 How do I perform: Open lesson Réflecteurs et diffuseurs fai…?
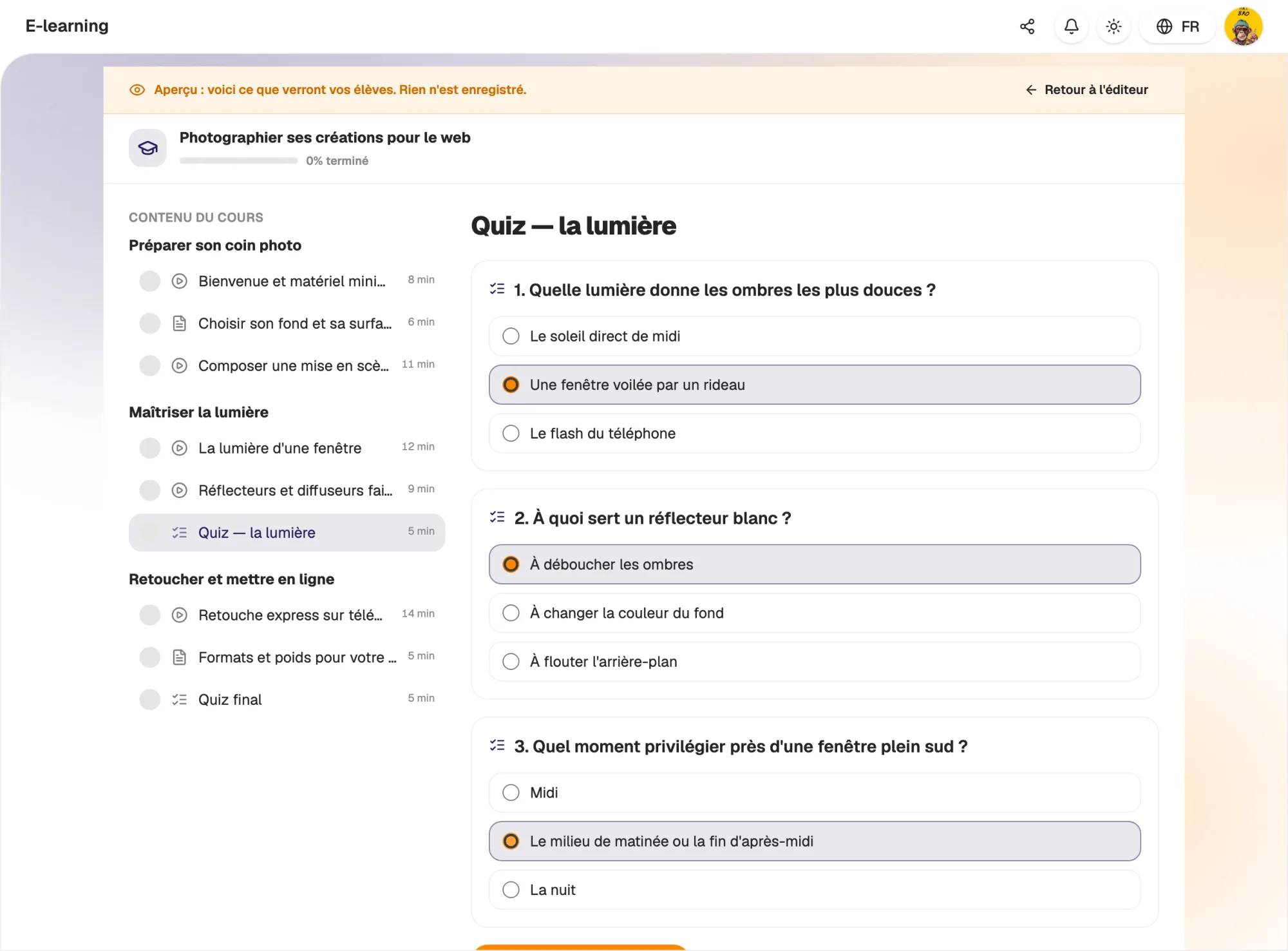[x=287, y=490]
